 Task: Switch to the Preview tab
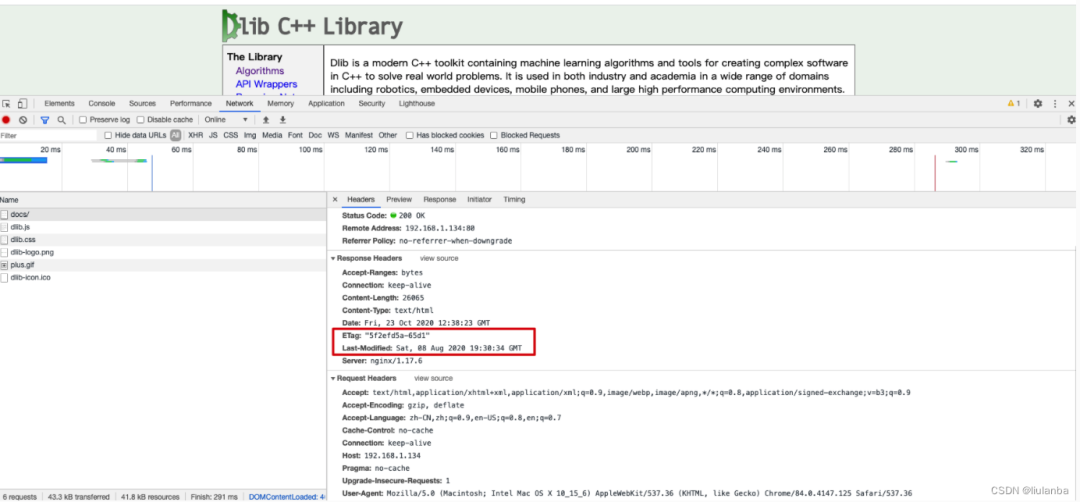[399, 200]
